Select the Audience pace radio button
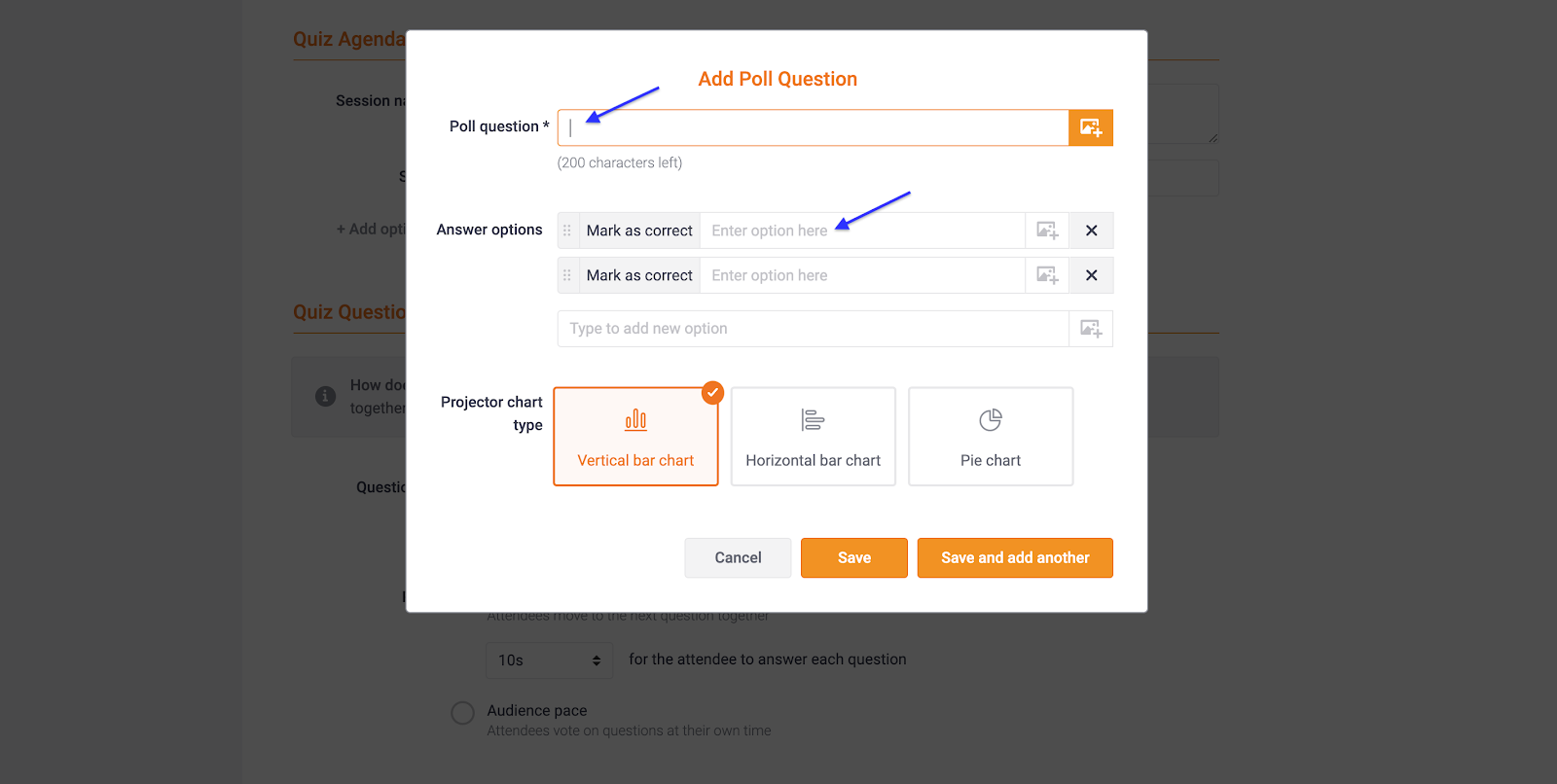This screenshot has width=1557, height=784. click(x=463, y=713)
